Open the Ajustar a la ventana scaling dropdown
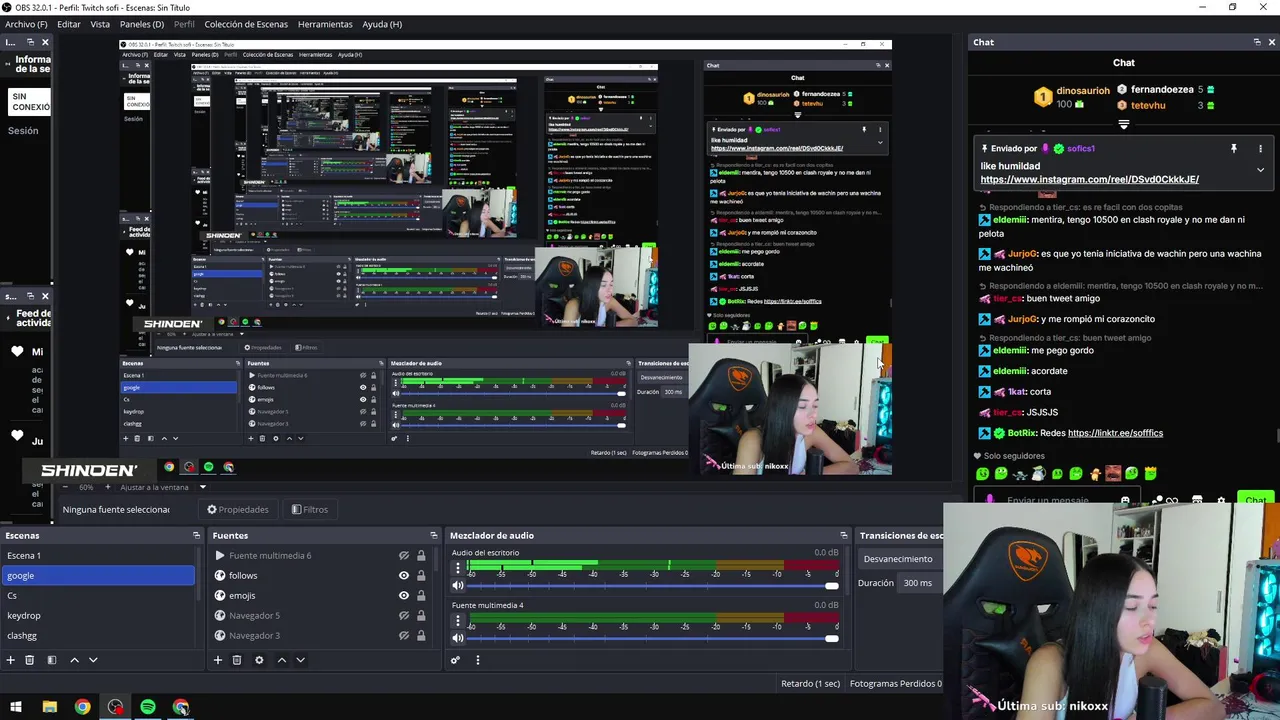The image size is (1280, 720). 163,487
